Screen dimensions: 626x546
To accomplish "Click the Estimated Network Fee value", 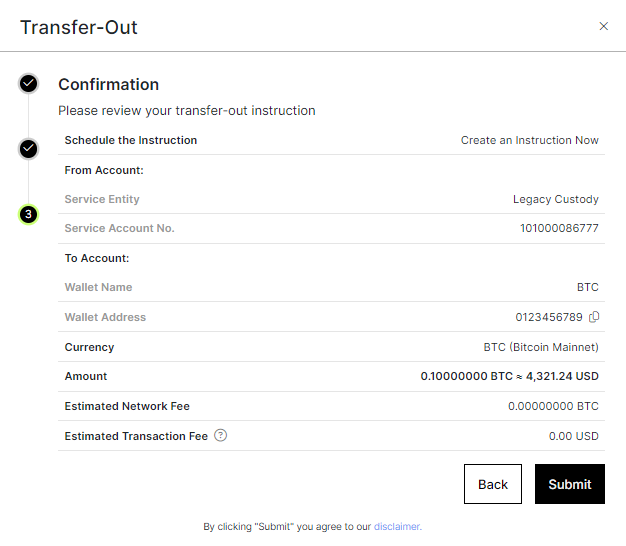I will tap(553, 406).
